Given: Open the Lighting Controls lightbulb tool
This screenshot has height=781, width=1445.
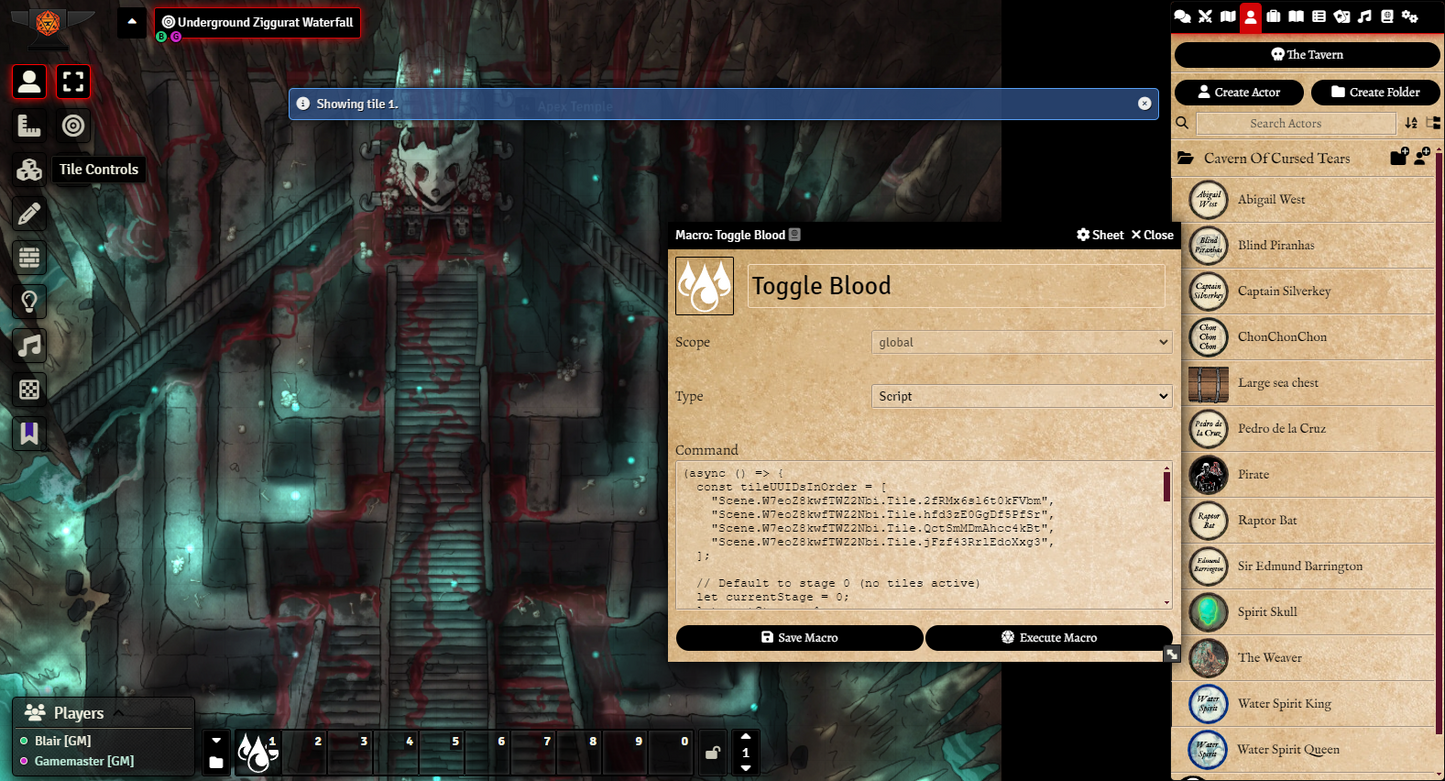Looking at the screenshot, I should tap(29, 301).
